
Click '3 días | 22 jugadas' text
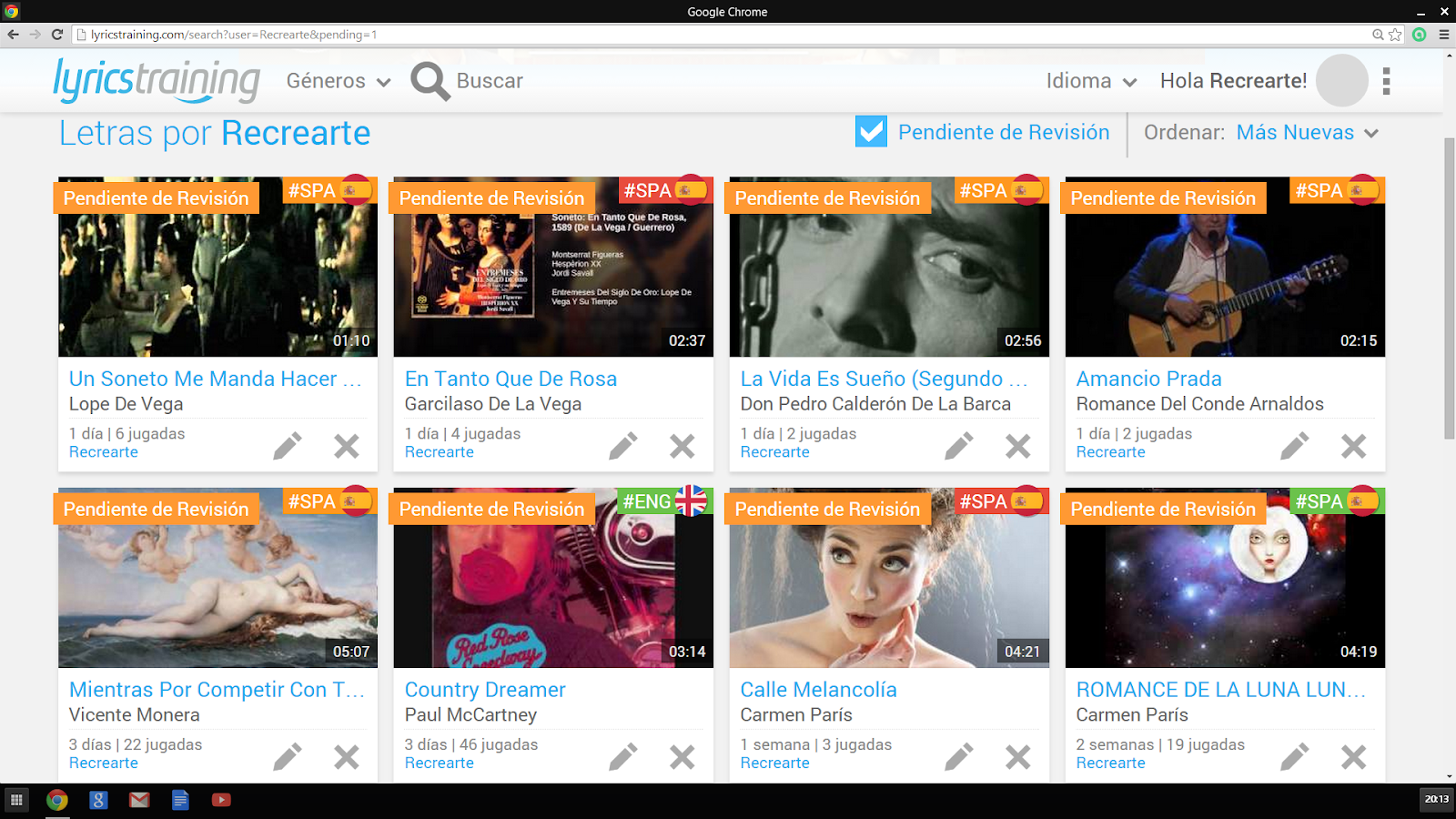coord(136,744)
